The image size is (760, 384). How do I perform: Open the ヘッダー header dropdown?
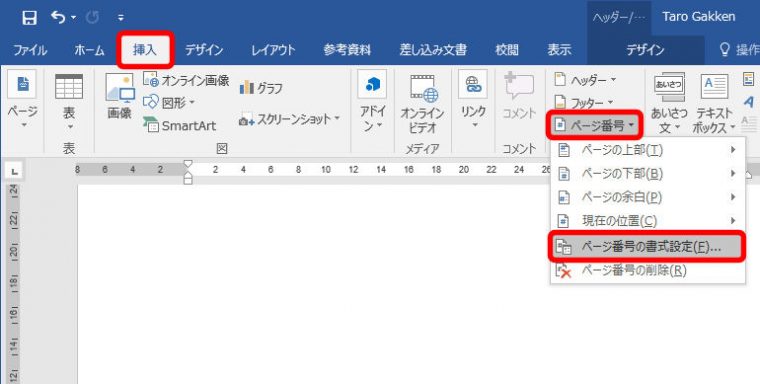click(585, 80)
